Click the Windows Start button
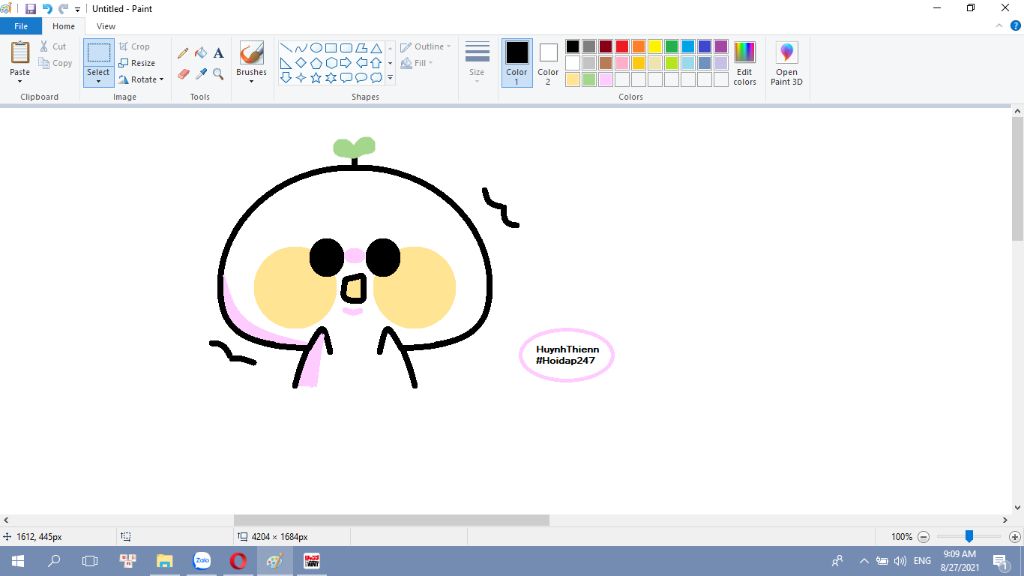Screen dimensions: 1024x576 (x=18, y=560)
